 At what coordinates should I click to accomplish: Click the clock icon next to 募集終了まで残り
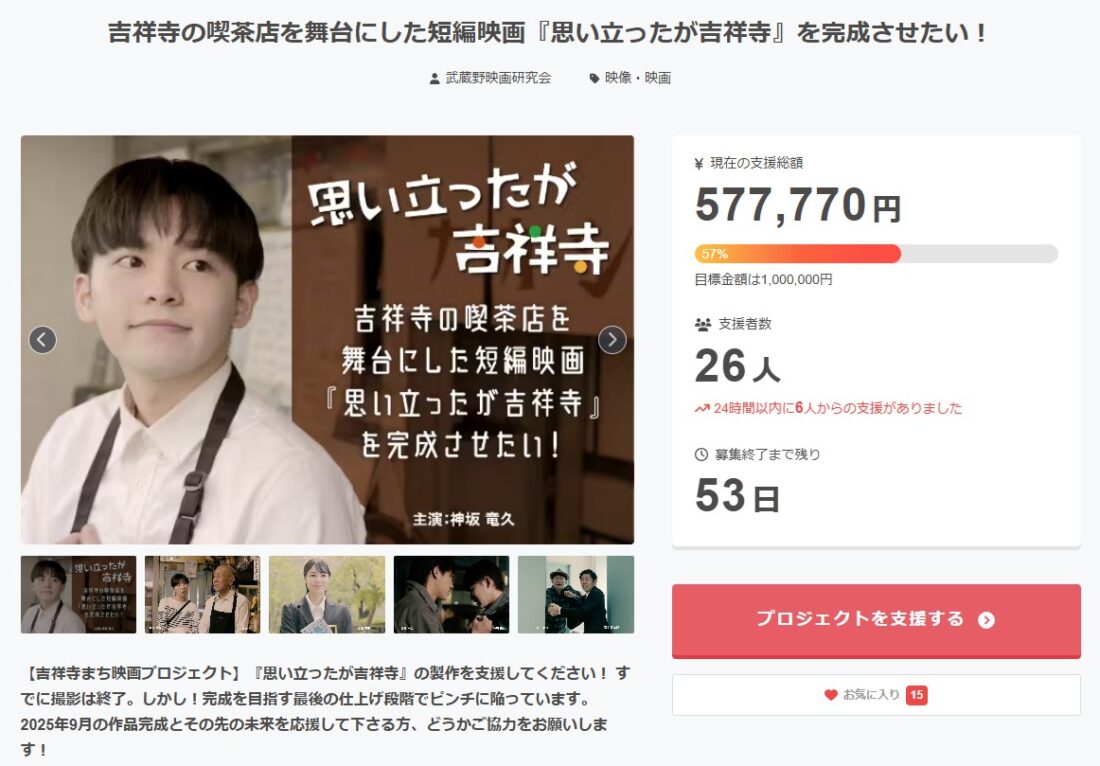701,455
